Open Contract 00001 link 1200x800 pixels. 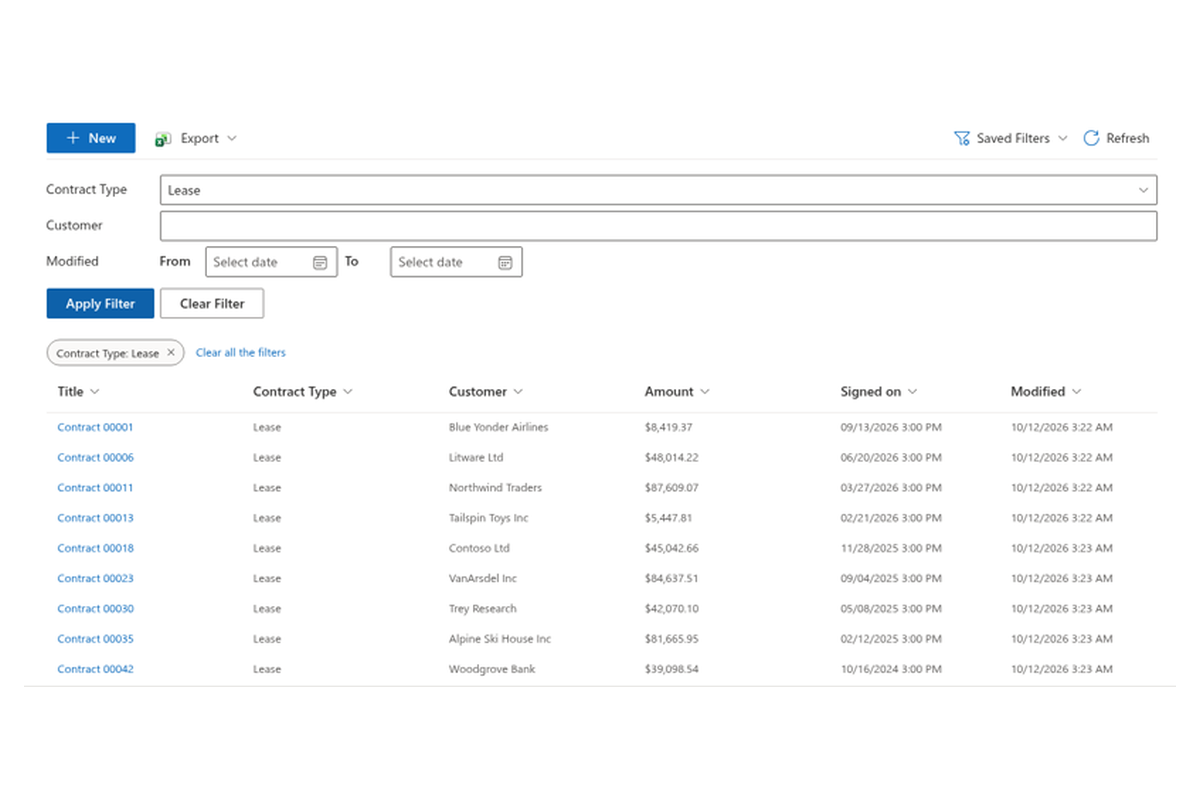[95, 428]
